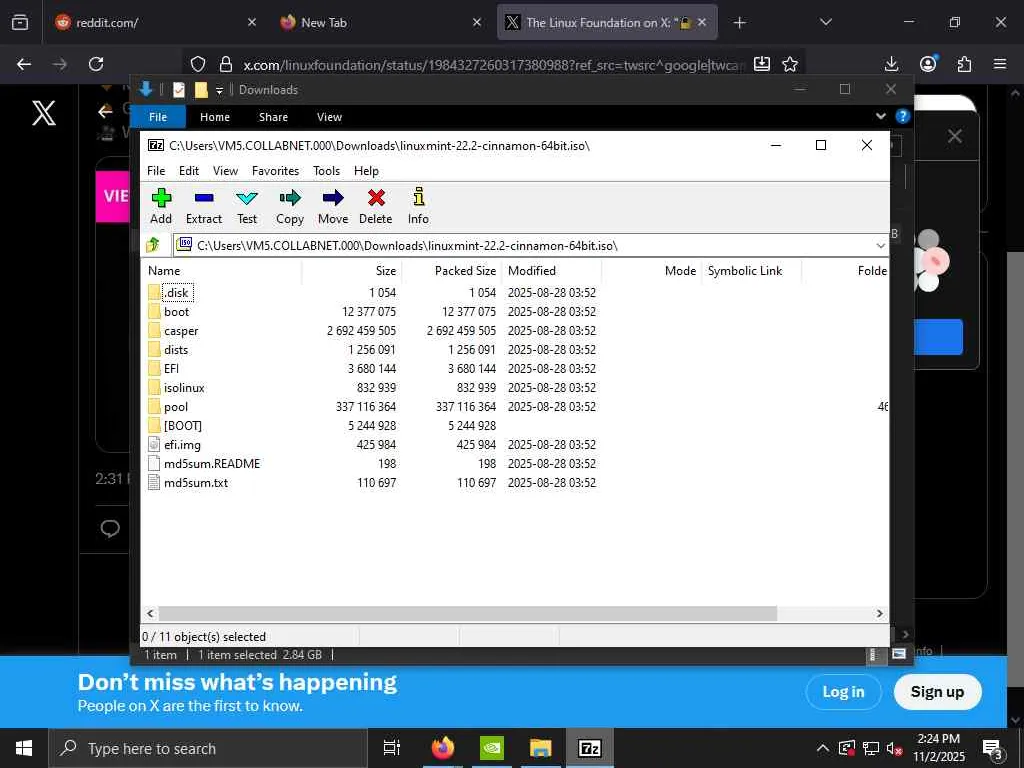Viewport: 1024px width, 768px height.
Task: Open the Favorites menu in 7-Zip
Action: (276, 170)
